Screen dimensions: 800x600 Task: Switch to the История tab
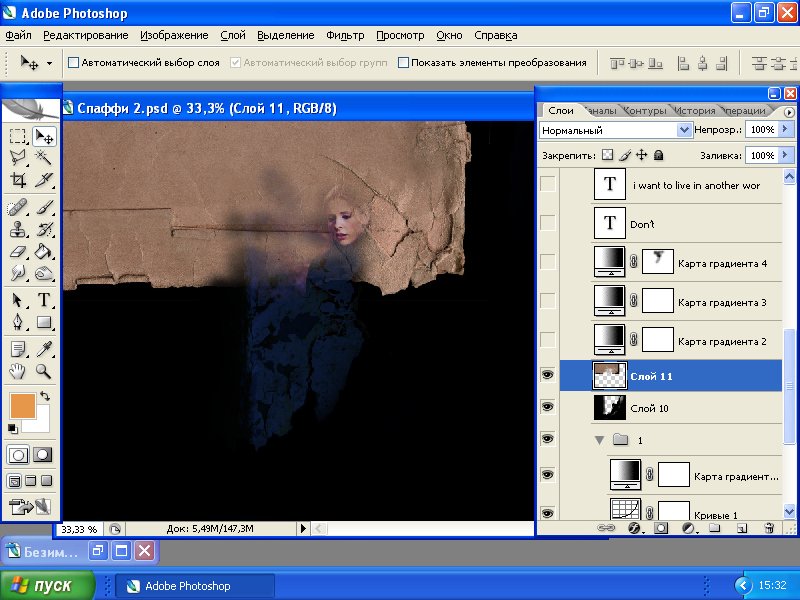[694, 110]
